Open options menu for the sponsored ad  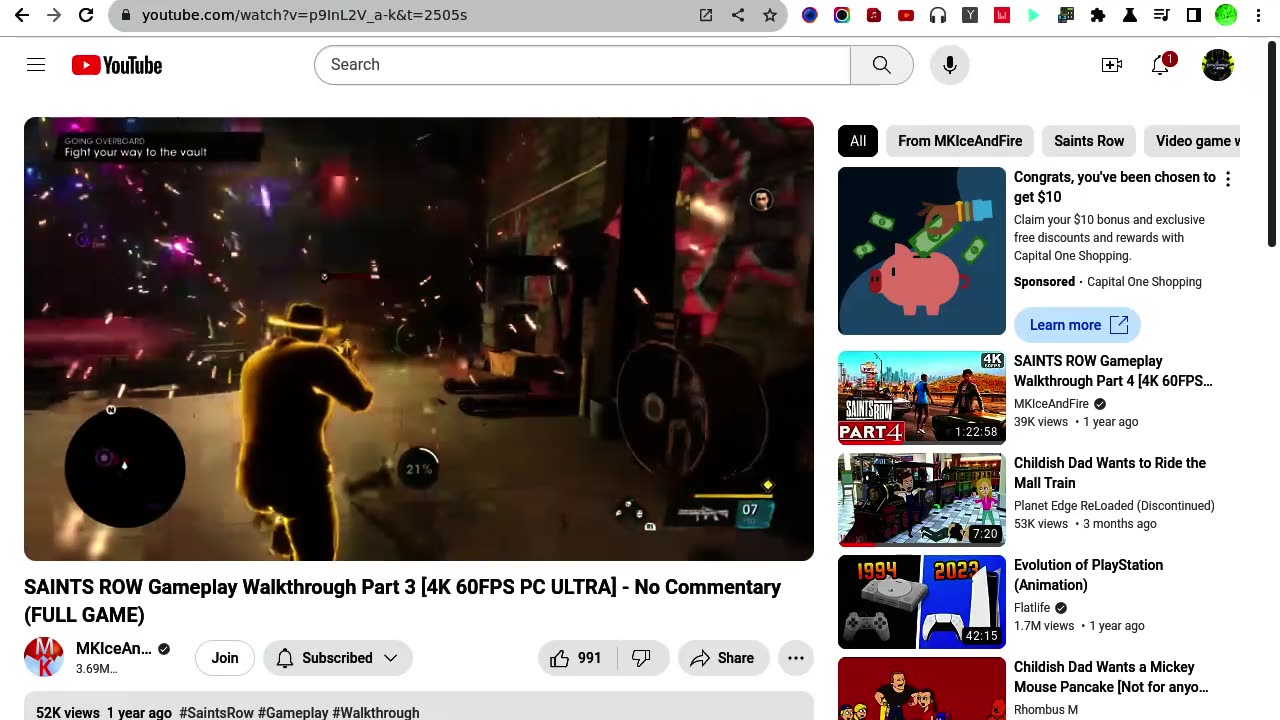(x=1228, y=179)
